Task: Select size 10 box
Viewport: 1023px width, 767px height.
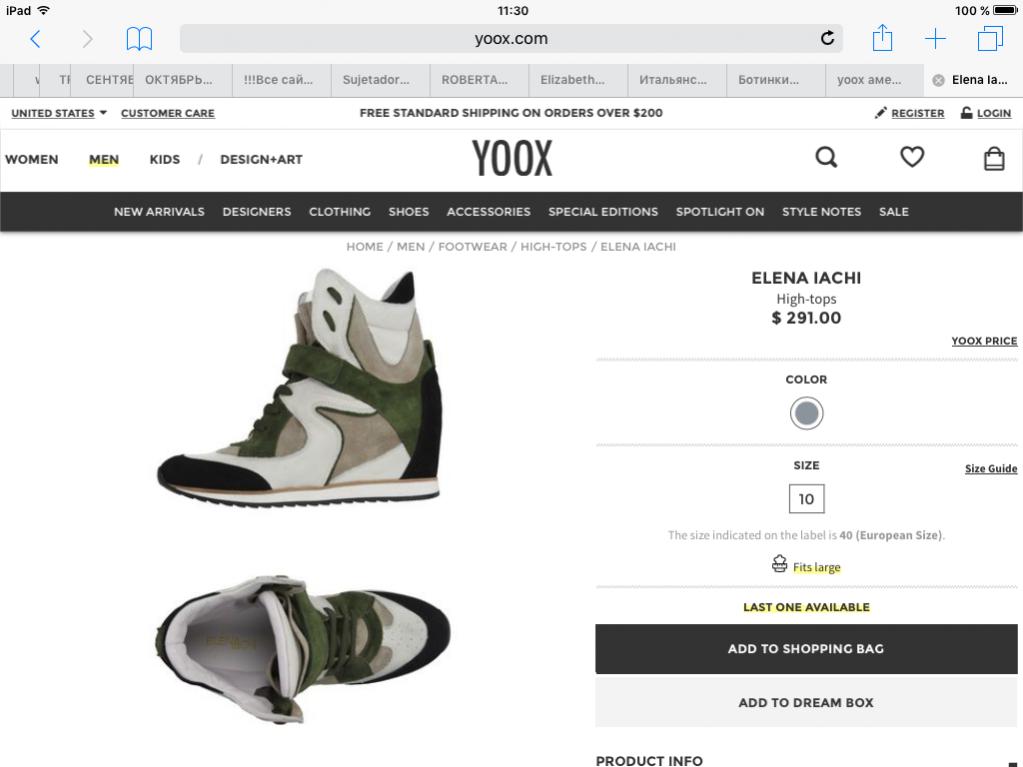Action: [806, 499]
